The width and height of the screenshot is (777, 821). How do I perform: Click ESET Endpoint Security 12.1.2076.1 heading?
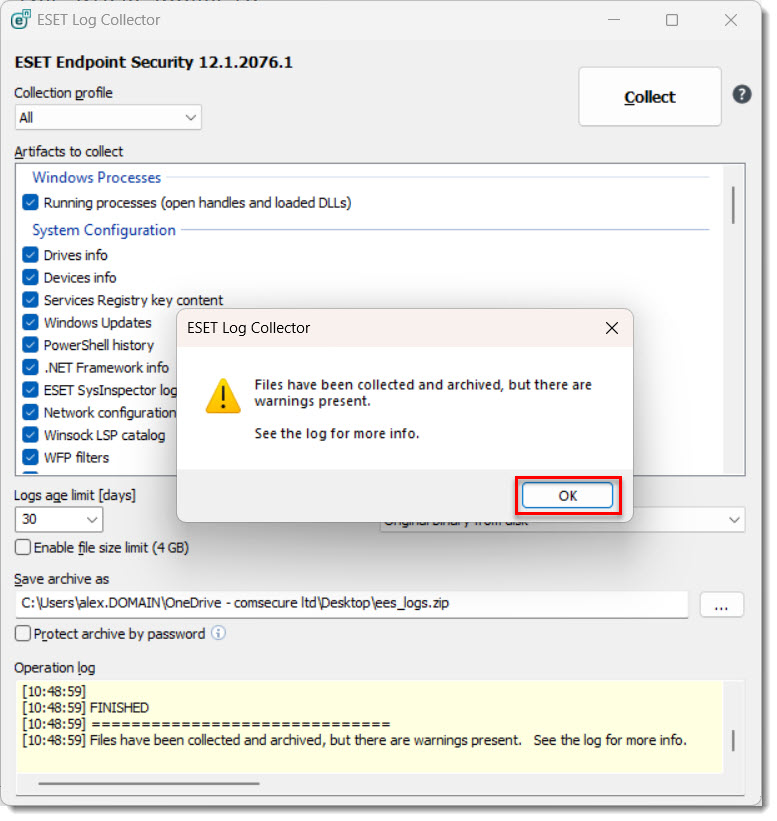tap(154, 62)
